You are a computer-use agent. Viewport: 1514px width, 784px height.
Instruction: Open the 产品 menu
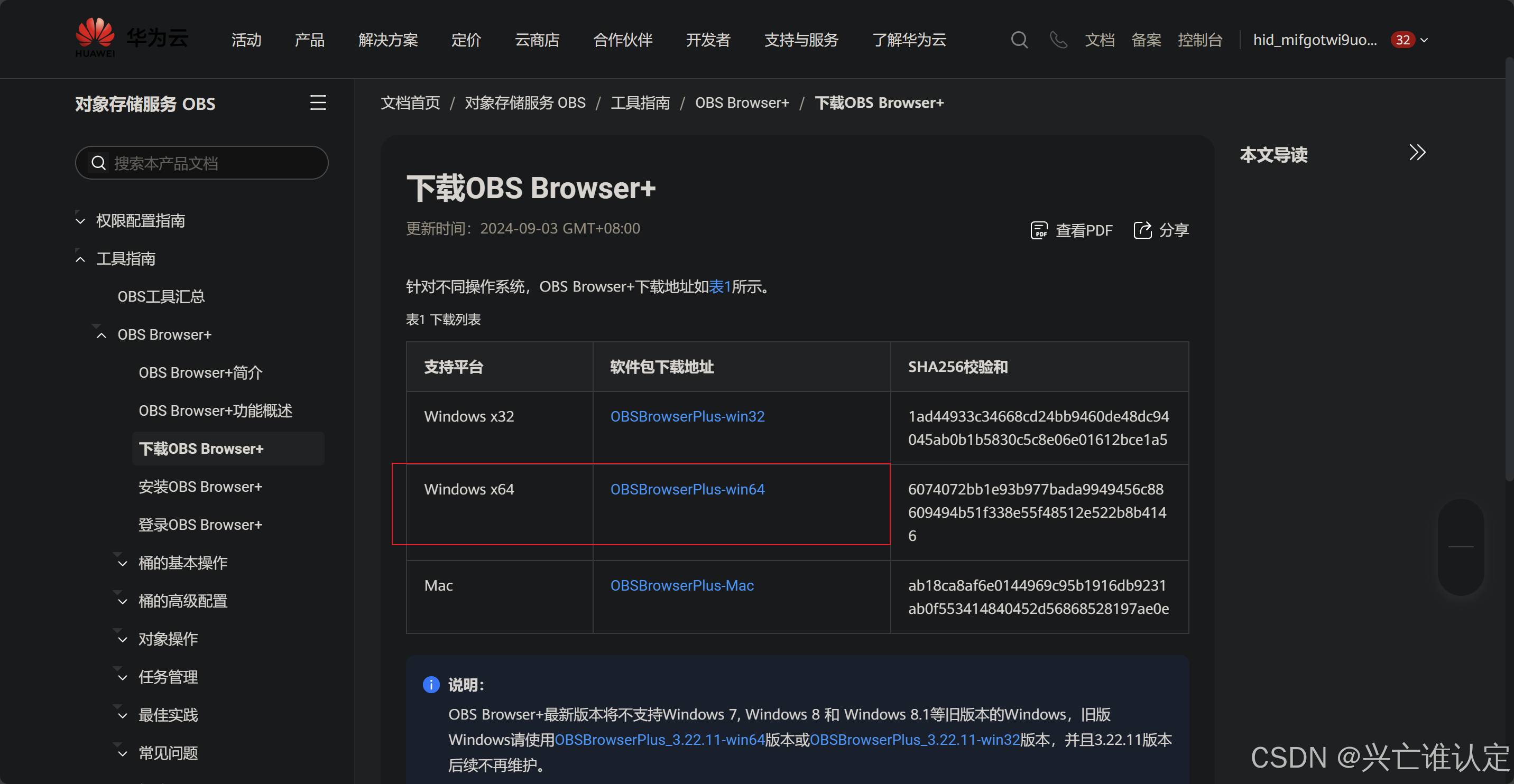(x=310, y=40)
